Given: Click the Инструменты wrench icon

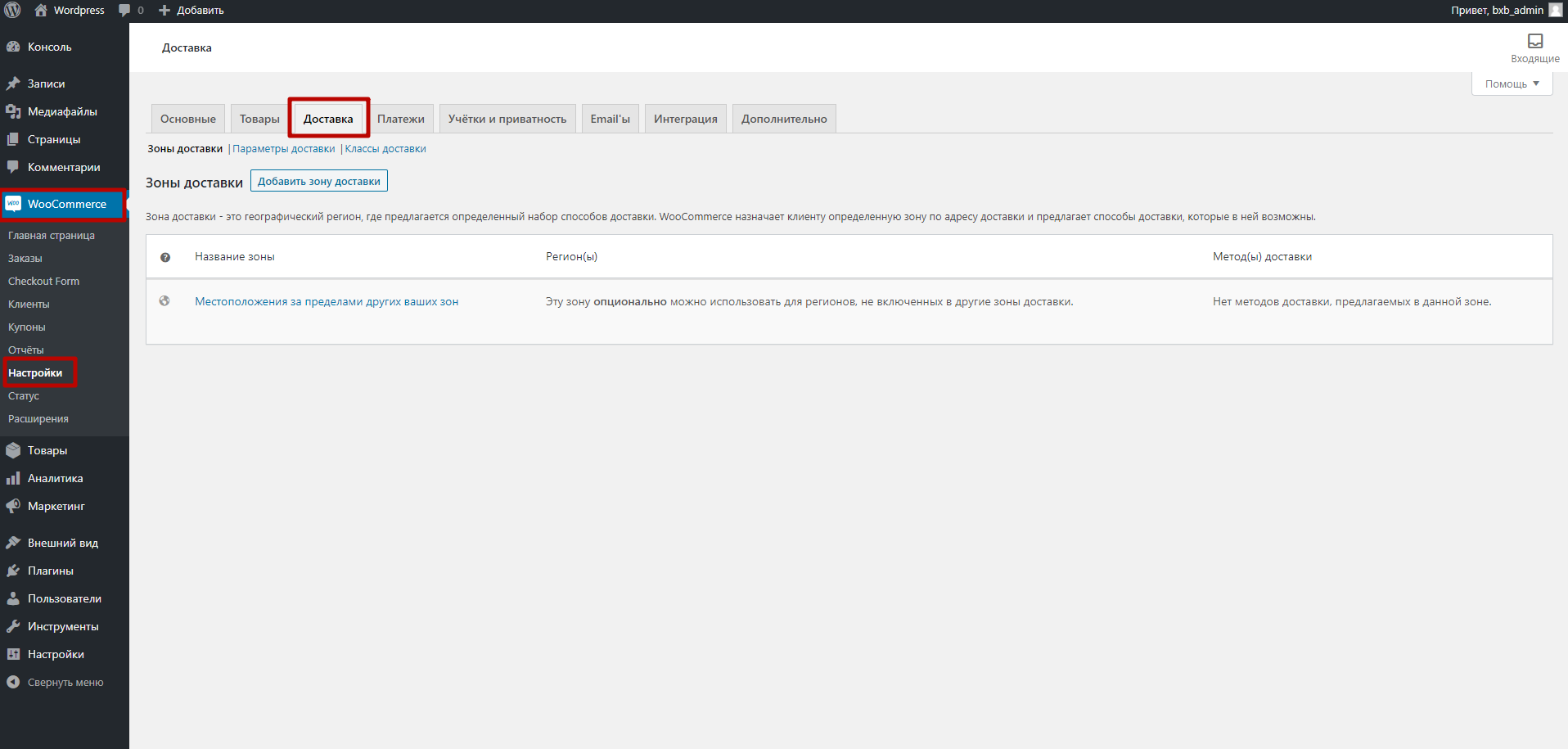Looking at the screenshot, I should pyautogui.click(x=13, y=626).
